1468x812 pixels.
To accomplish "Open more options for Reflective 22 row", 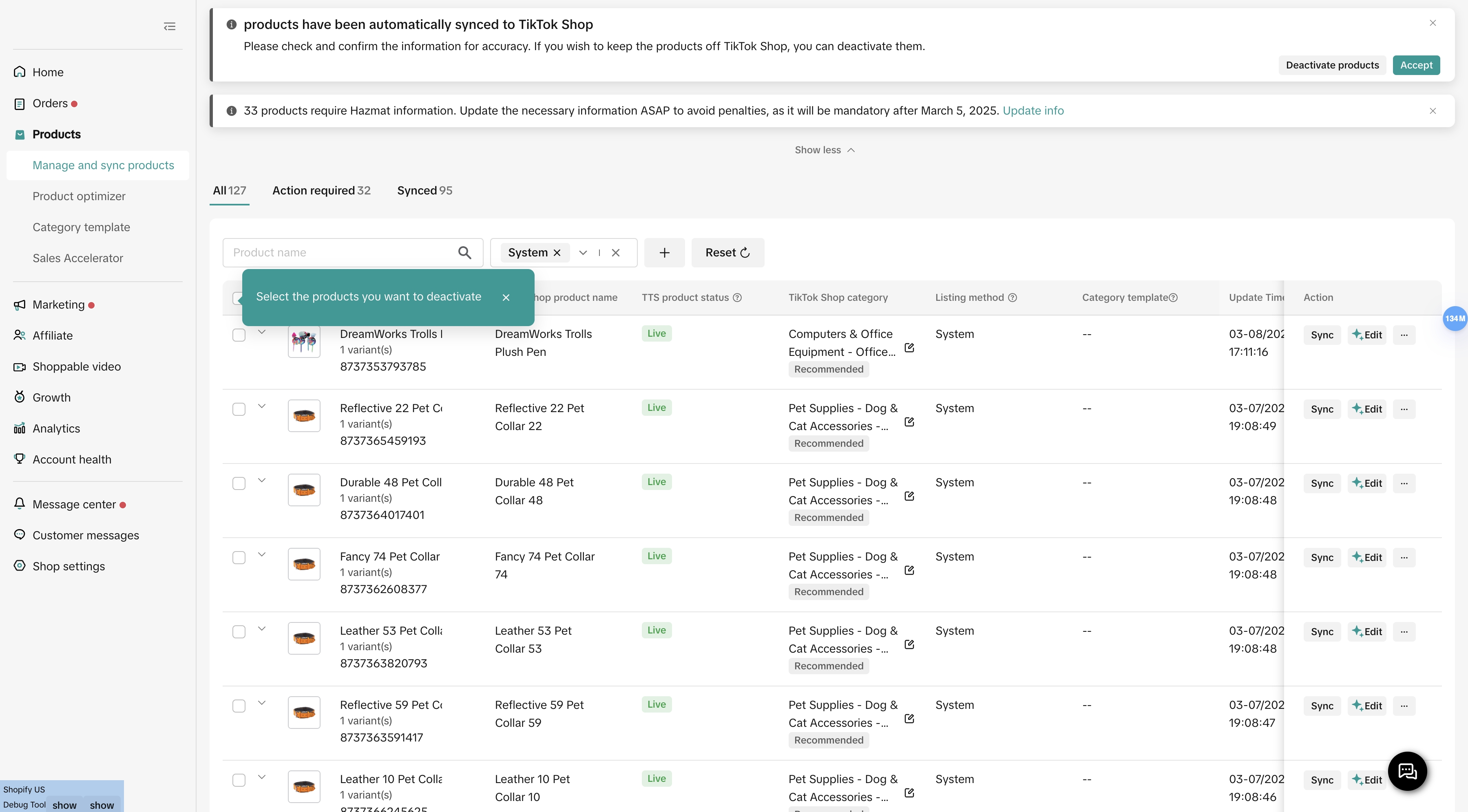I will pos(1404,409).
